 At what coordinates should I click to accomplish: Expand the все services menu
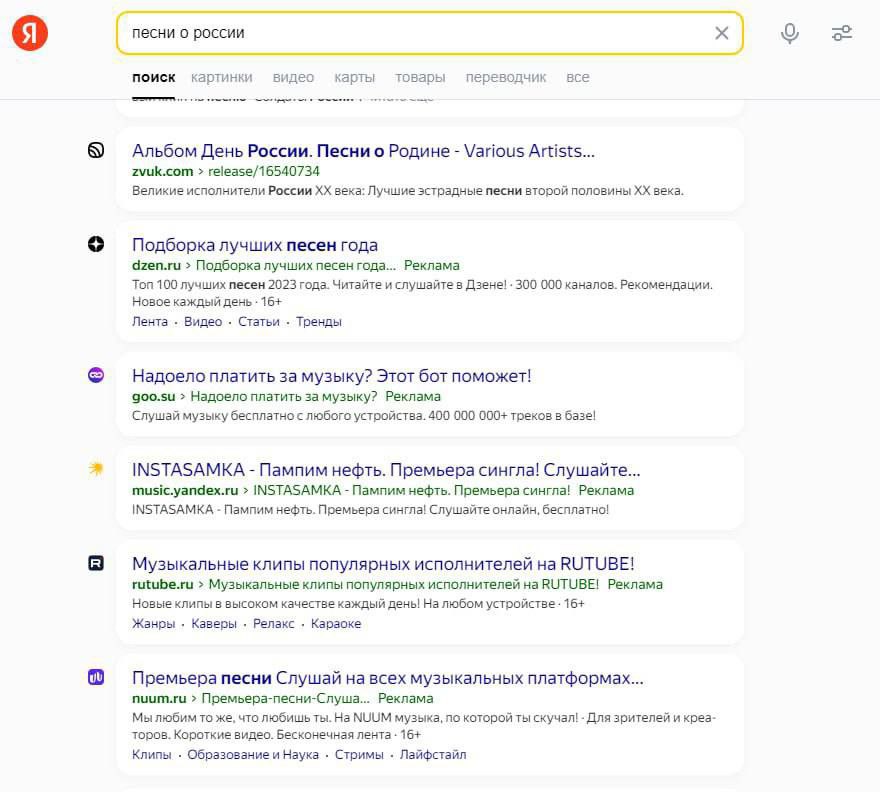tap(577, 77)
